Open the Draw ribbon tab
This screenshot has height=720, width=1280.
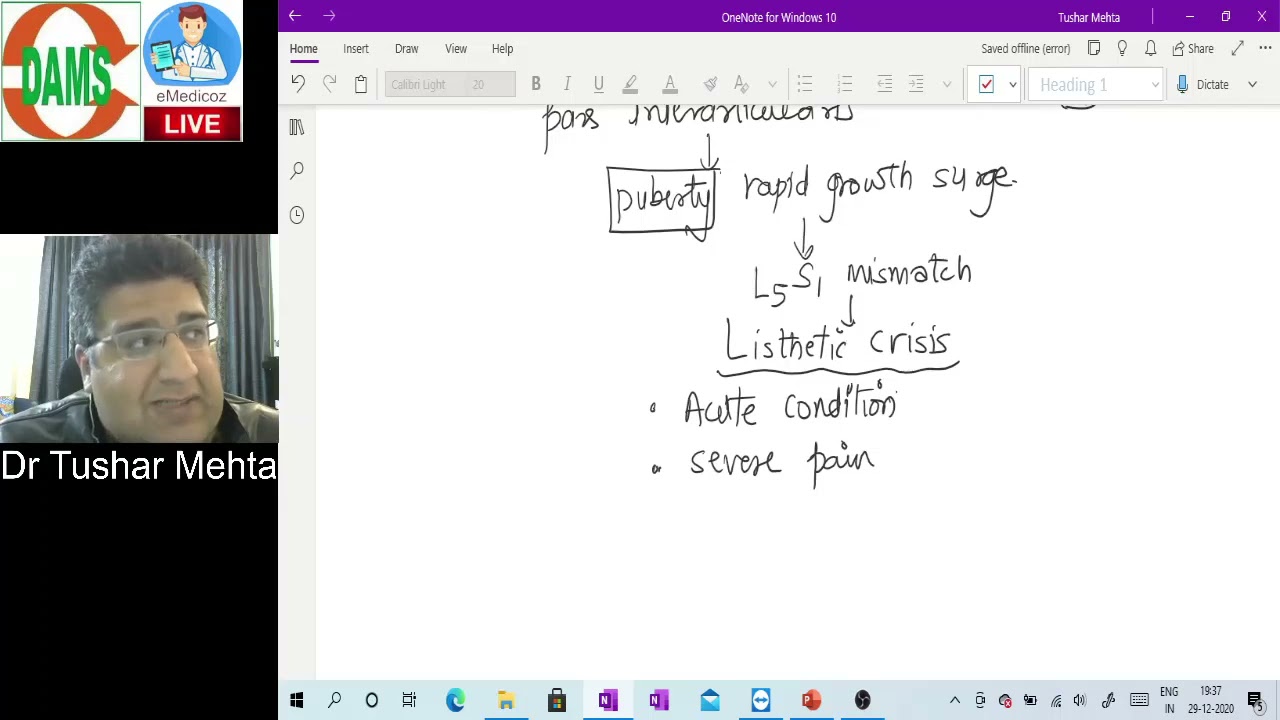[406, 48]
